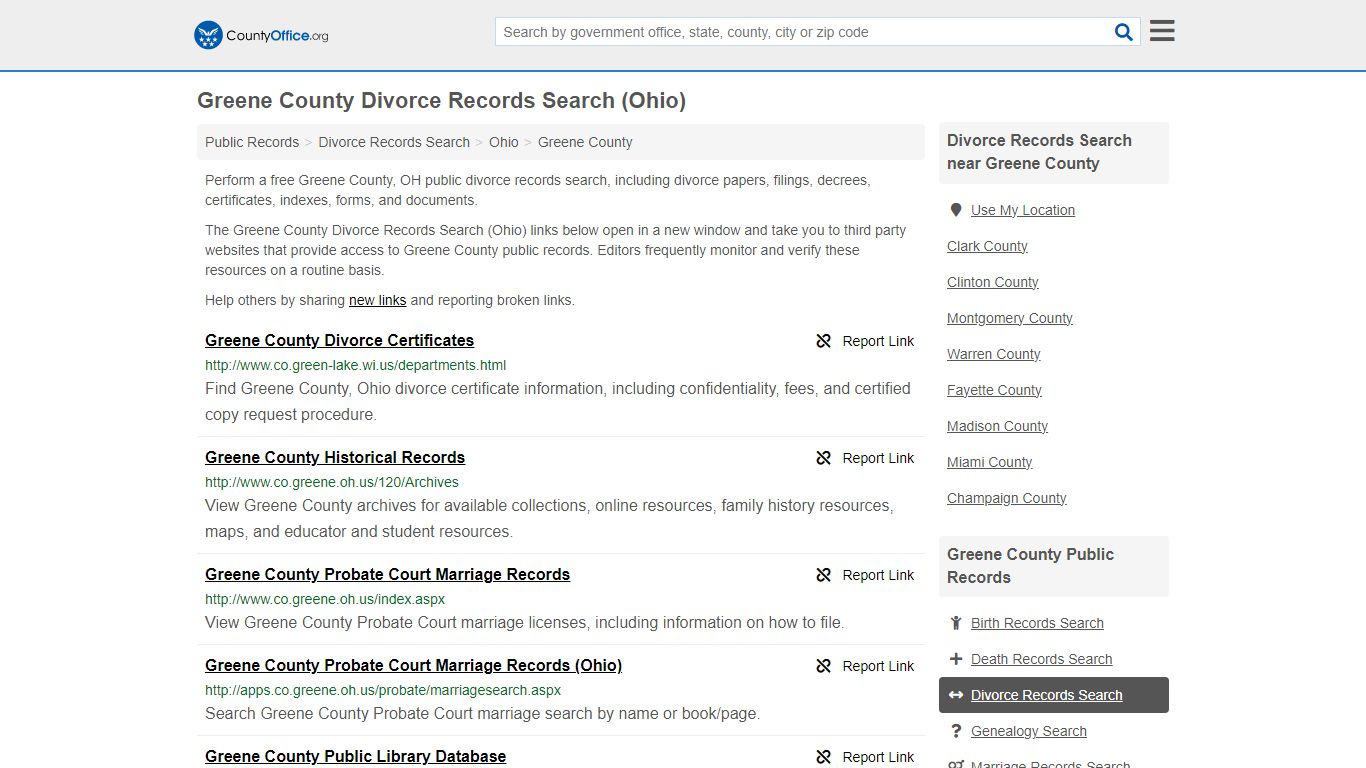The width and height of the screenshot is (1366, 768).
Task: Click the search magnifier icon
Action: (x=1124, y=32)
